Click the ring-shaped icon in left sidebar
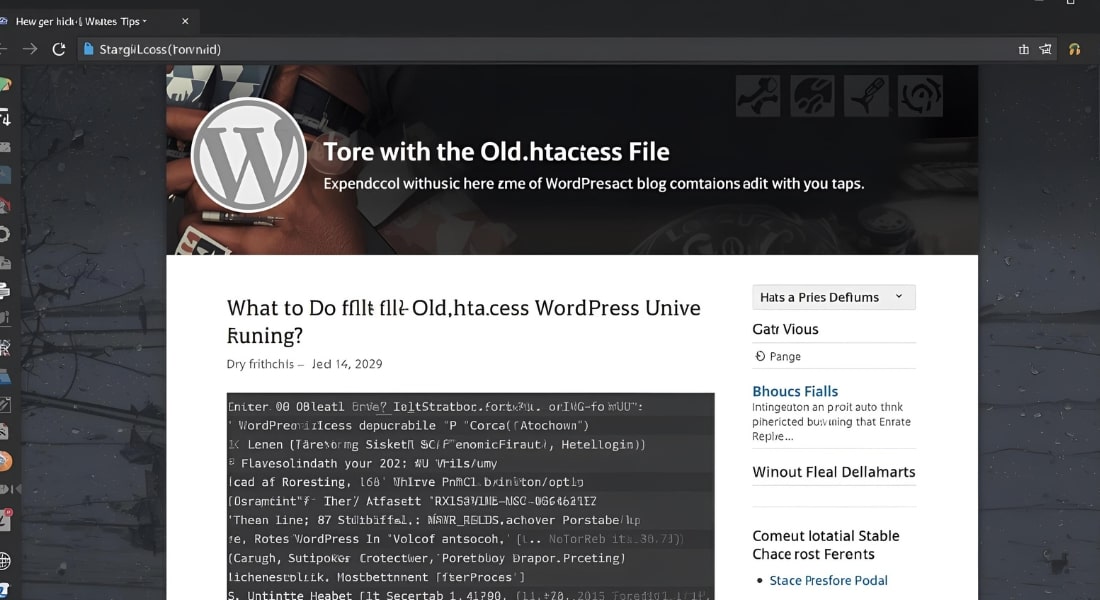The width and height of the screenshot is (1100, 600). [x=4, y=234]
